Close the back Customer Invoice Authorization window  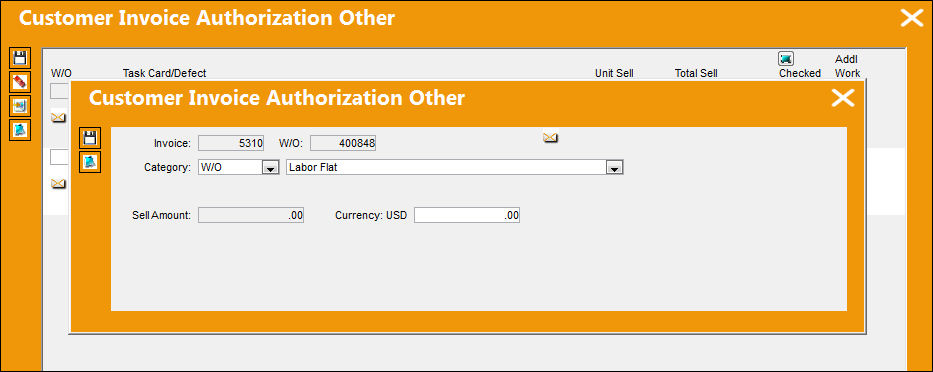coord(912,18)
